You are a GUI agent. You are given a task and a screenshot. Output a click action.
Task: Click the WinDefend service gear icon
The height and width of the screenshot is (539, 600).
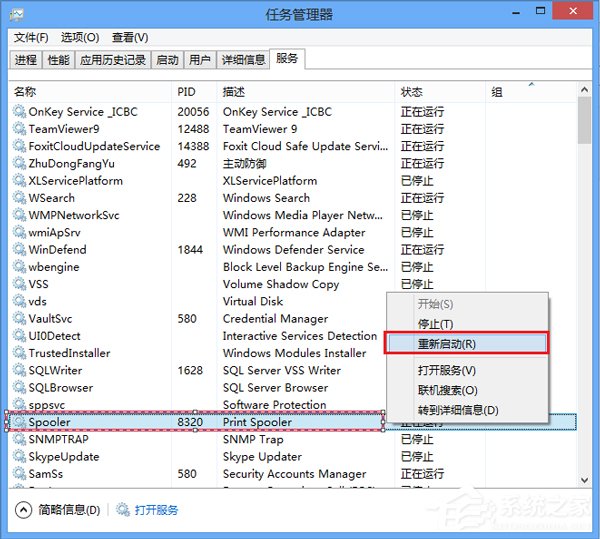(x=20, y=249)
